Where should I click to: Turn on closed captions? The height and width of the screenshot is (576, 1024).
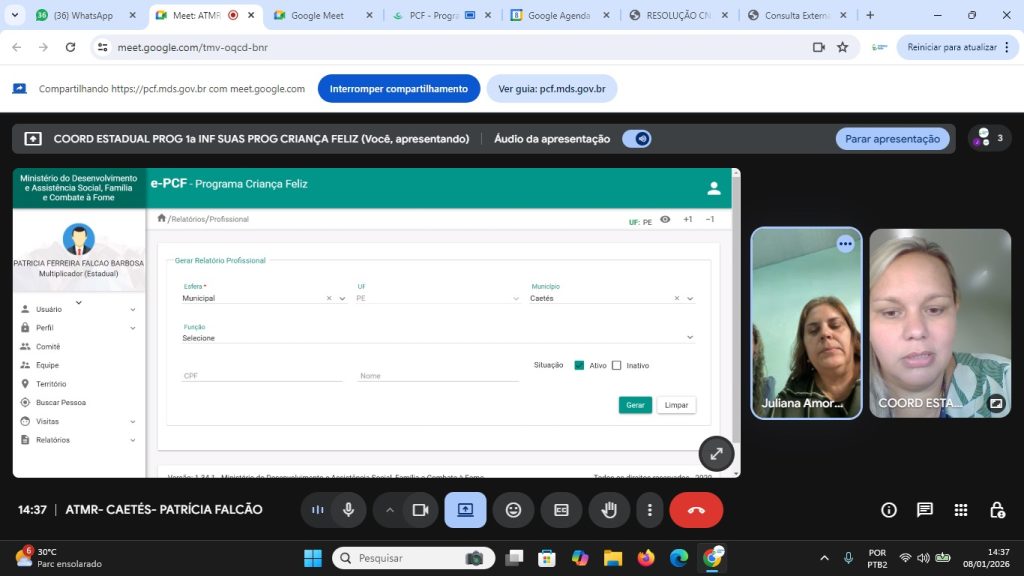coord(561,510)
